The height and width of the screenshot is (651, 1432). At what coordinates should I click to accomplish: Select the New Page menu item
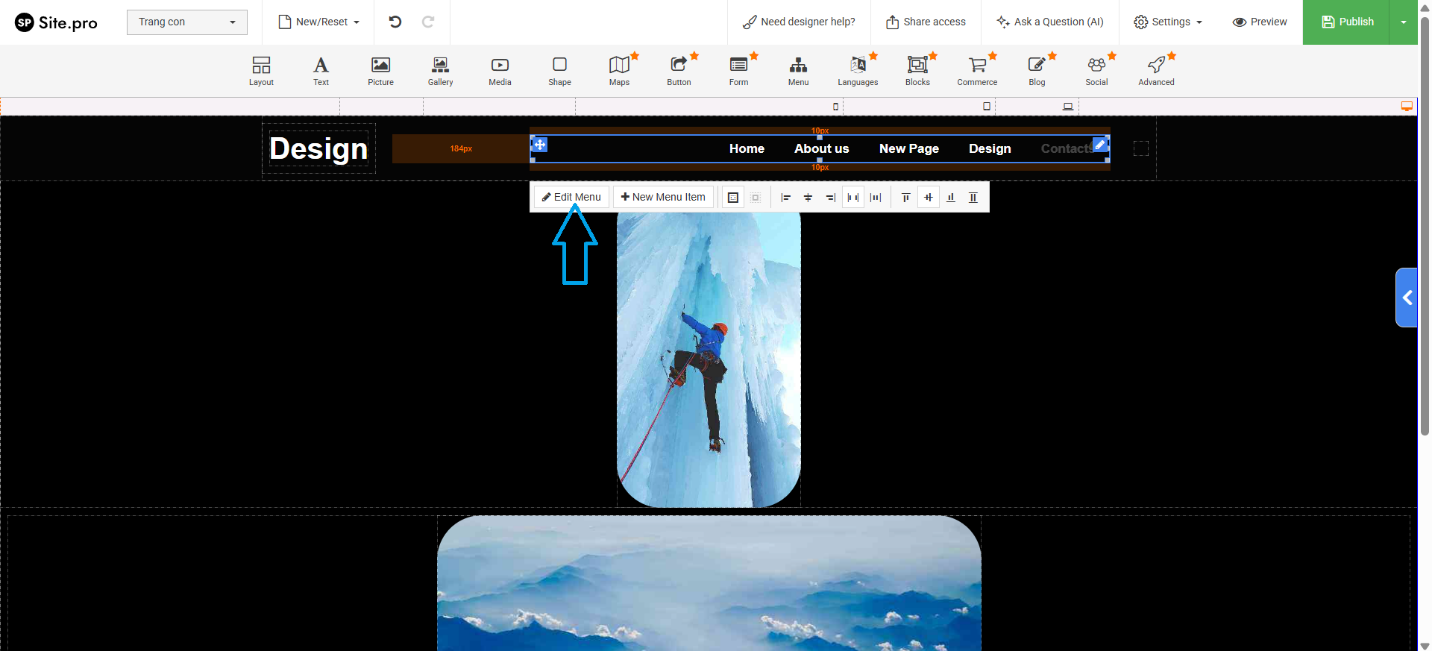click(908, 149)
